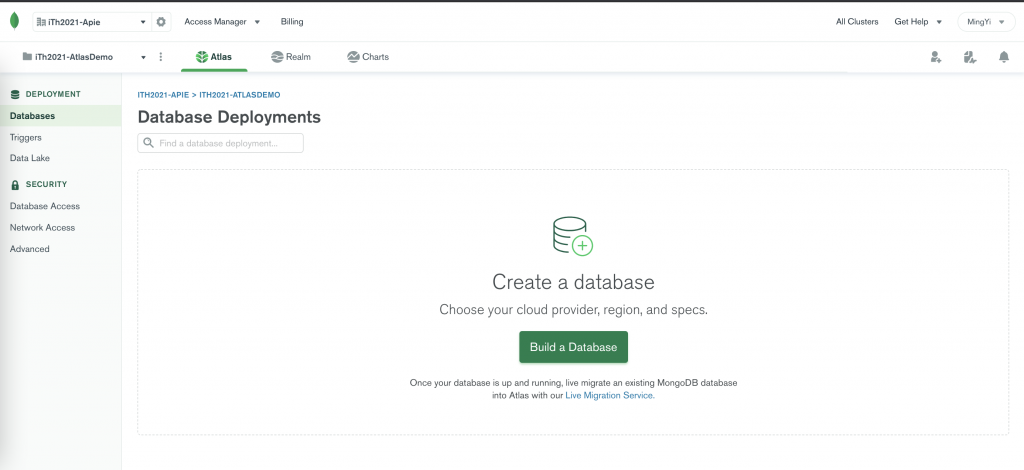Go to All Clusters
1024x470 pixels.
click(857, 21)
